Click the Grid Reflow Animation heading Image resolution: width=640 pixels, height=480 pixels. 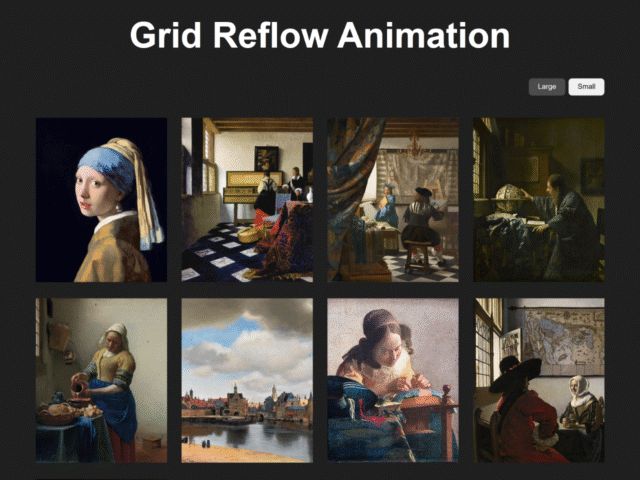[320, 35]
